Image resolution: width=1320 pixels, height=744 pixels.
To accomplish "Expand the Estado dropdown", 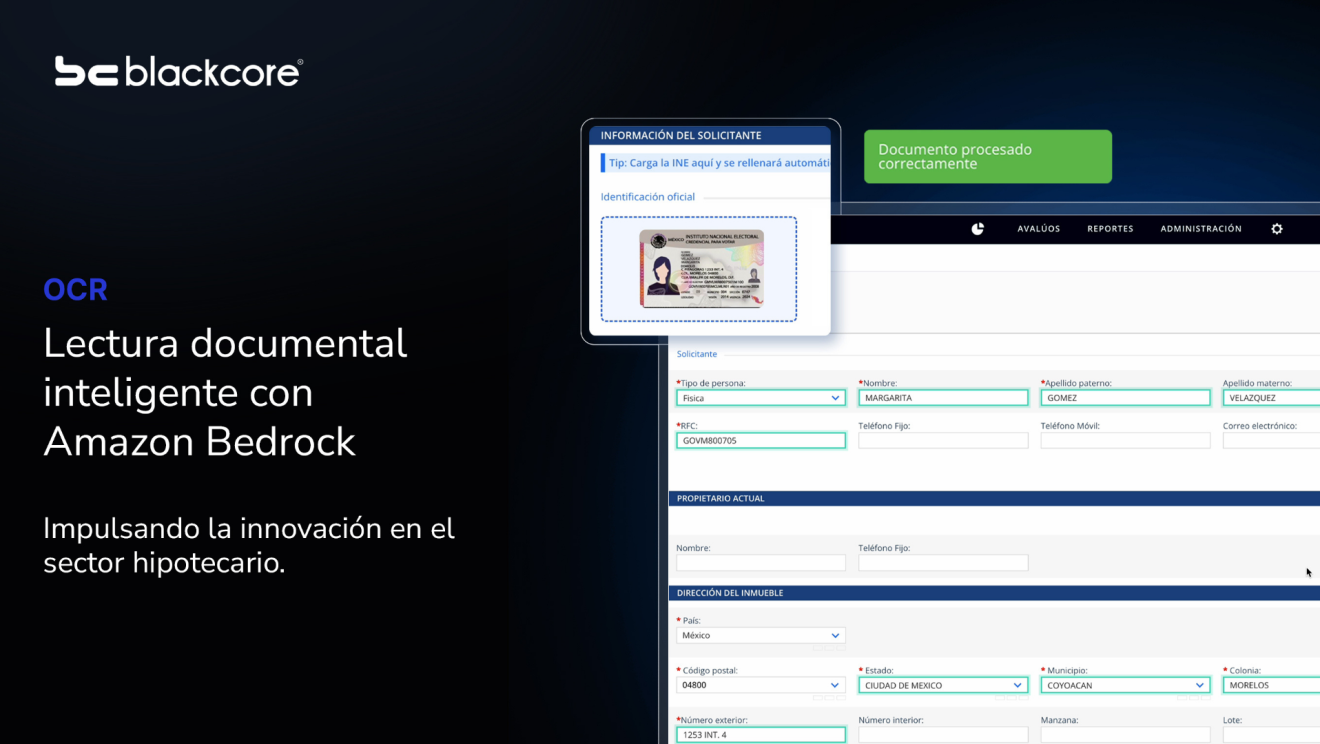I will [943, 685].
